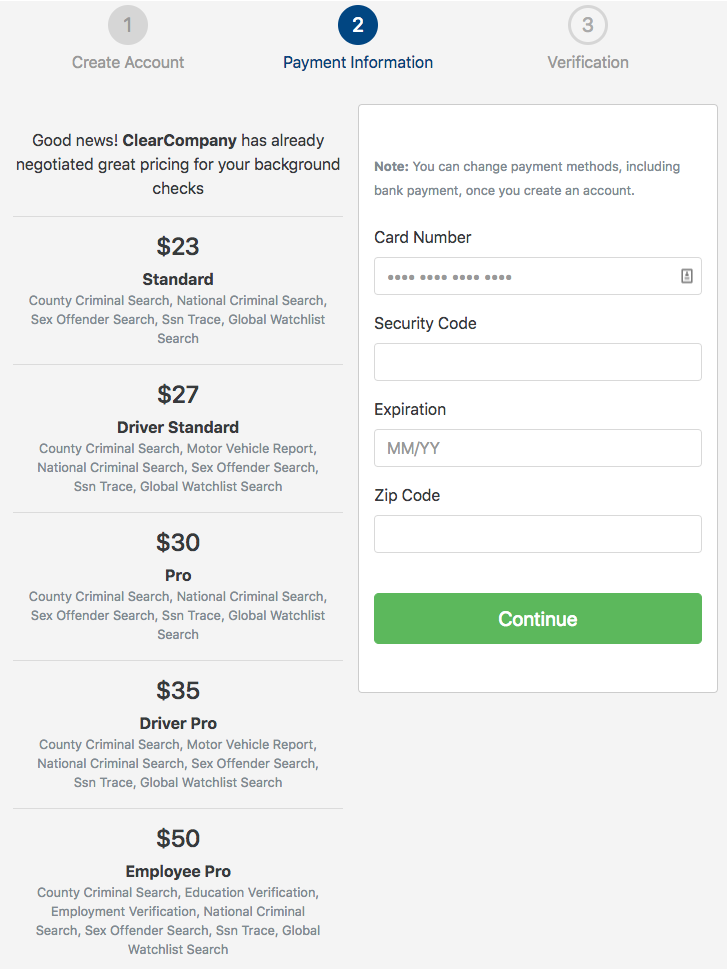The image size is (727, 969).
Task: Click the payment methods Note text
Action: pos(527,179)
